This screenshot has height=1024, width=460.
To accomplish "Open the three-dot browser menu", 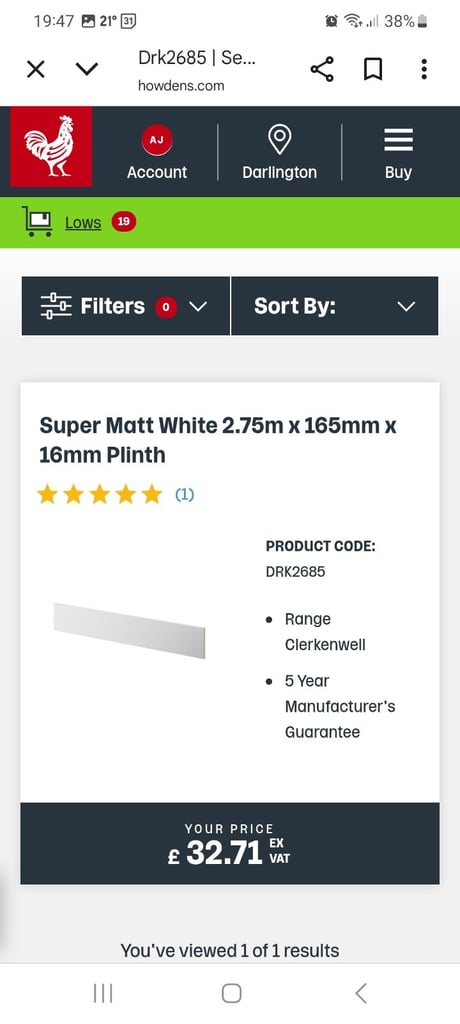I will point(424,69).
